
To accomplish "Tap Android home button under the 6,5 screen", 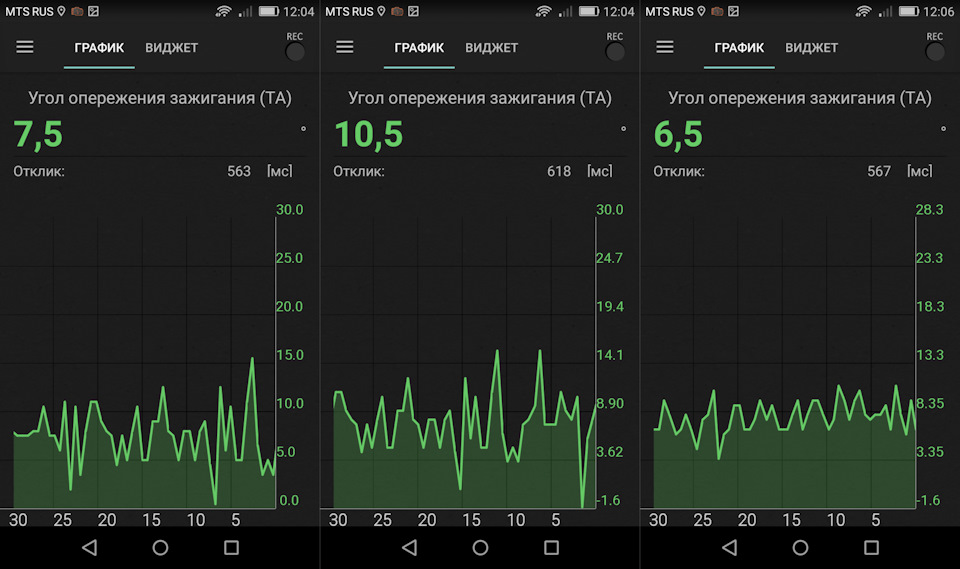I will (x=800, y=548).
